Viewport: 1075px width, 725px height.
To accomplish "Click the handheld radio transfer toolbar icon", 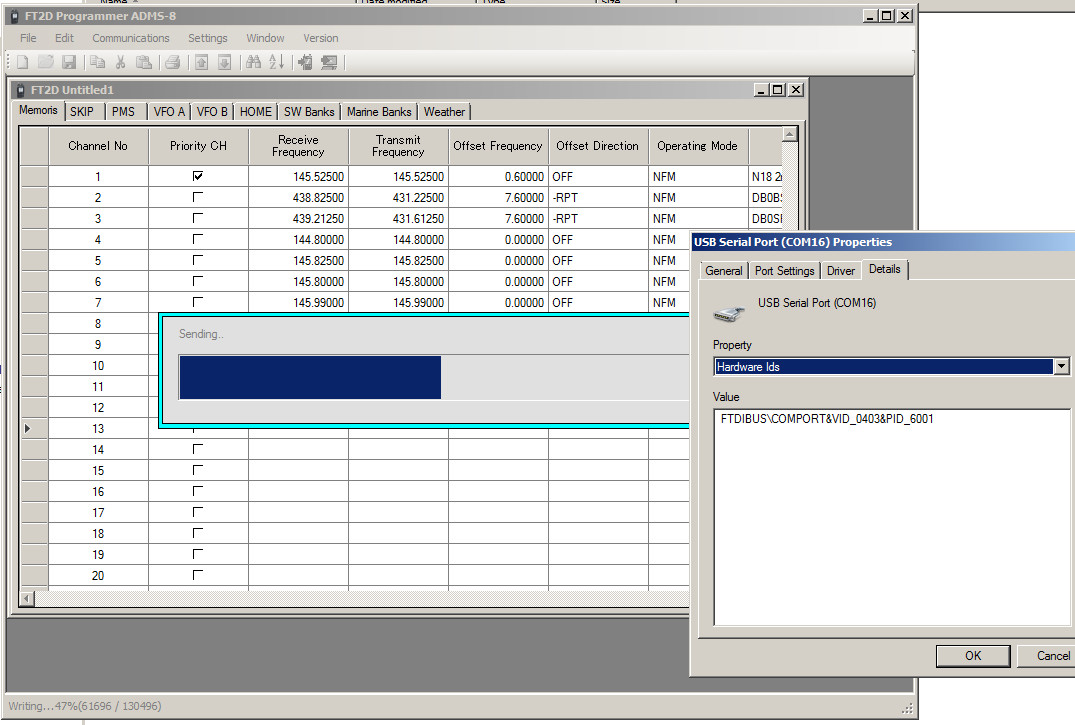I will point(306,62).
